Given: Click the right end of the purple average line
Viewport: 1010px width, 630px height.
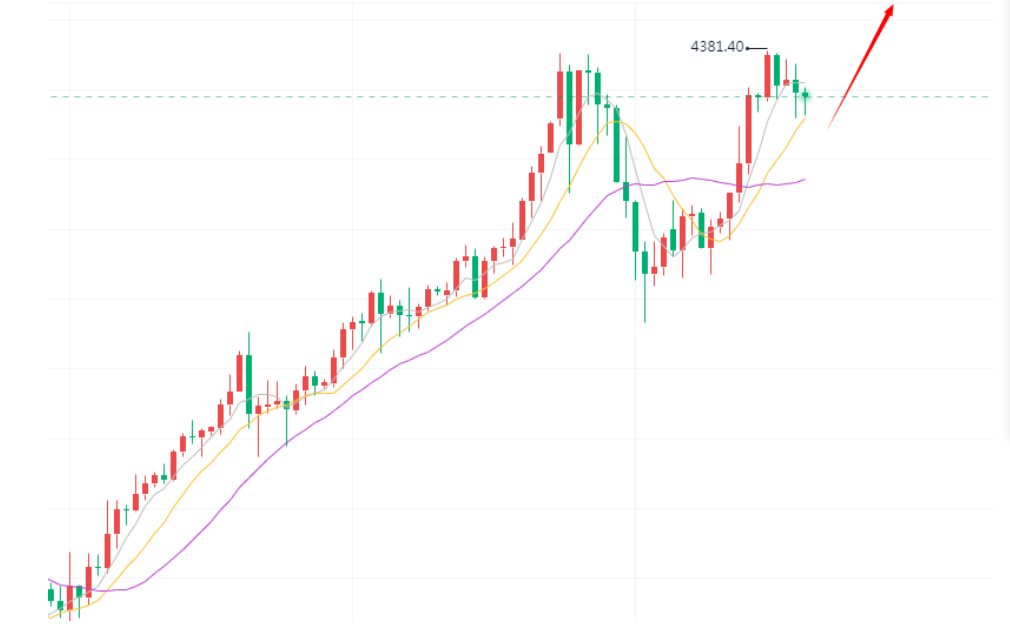Looking at the screenshot, I should (x=804, y=180).
